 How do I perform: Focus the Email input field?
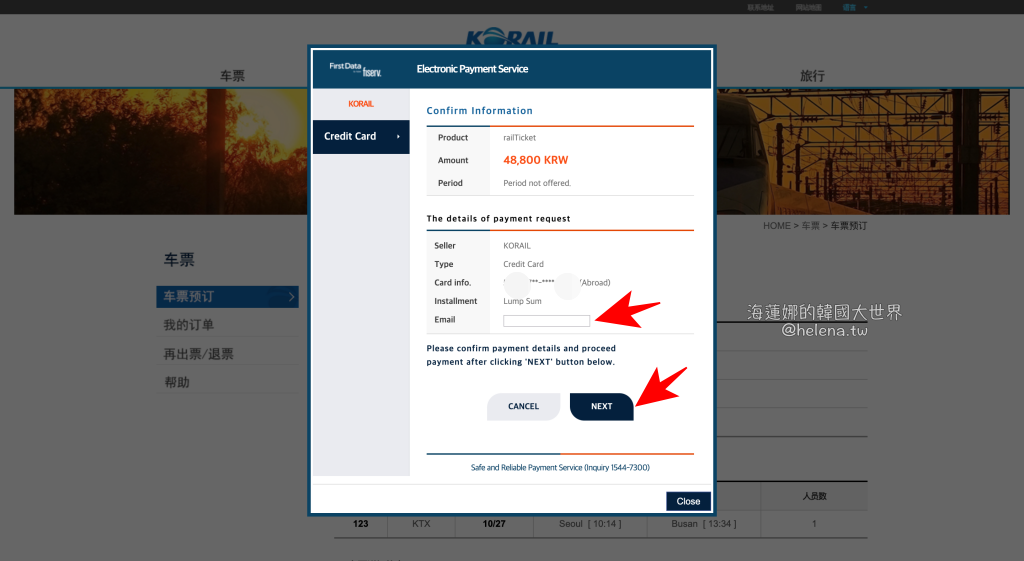click(x=546, y=320)
